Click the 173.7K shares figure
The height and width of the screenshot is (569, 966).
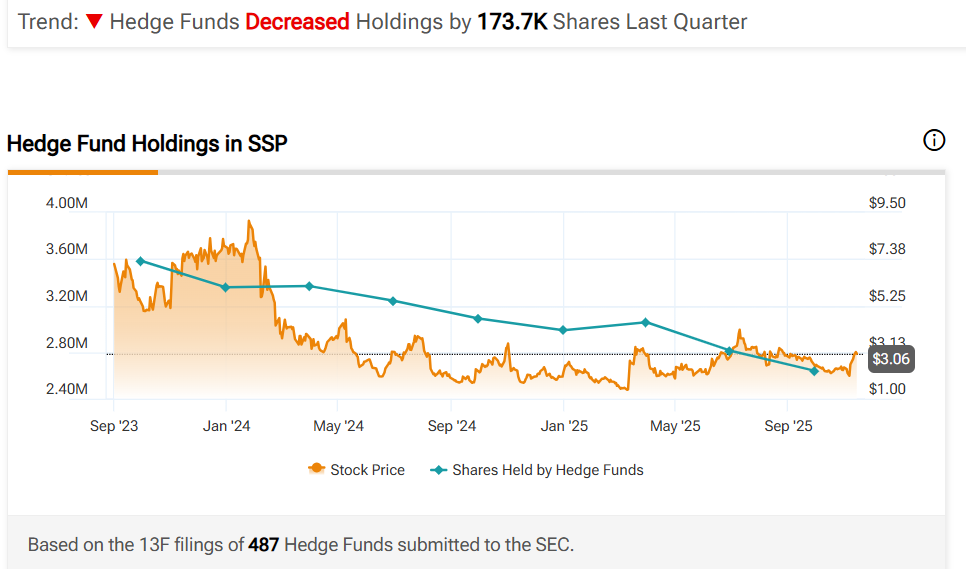pos(512,21)
